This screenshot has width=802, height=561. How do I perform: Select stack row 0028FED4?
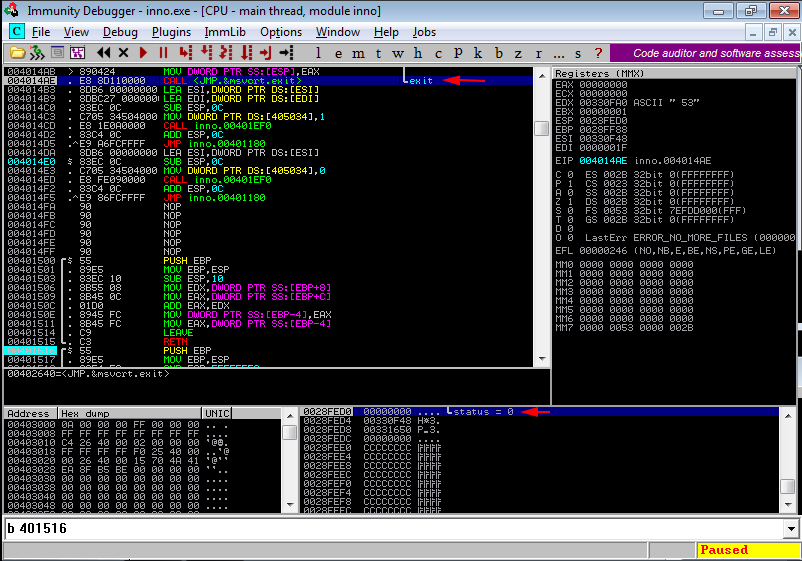[540, 420]
